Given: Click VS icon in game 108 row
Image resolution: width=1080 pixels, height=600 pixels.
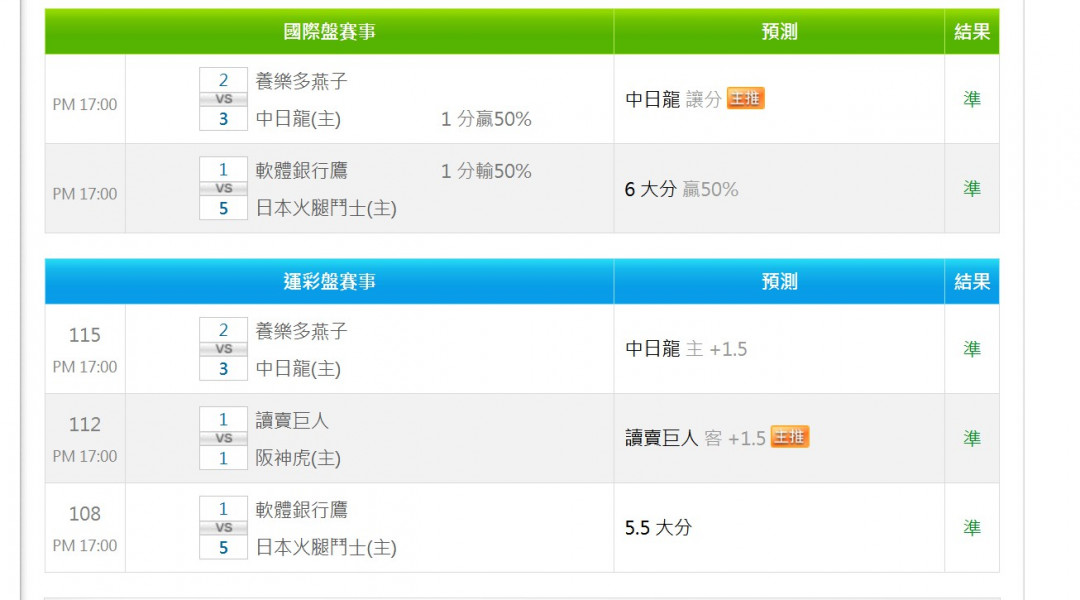Looking at the screenshot, I should 223,527.
